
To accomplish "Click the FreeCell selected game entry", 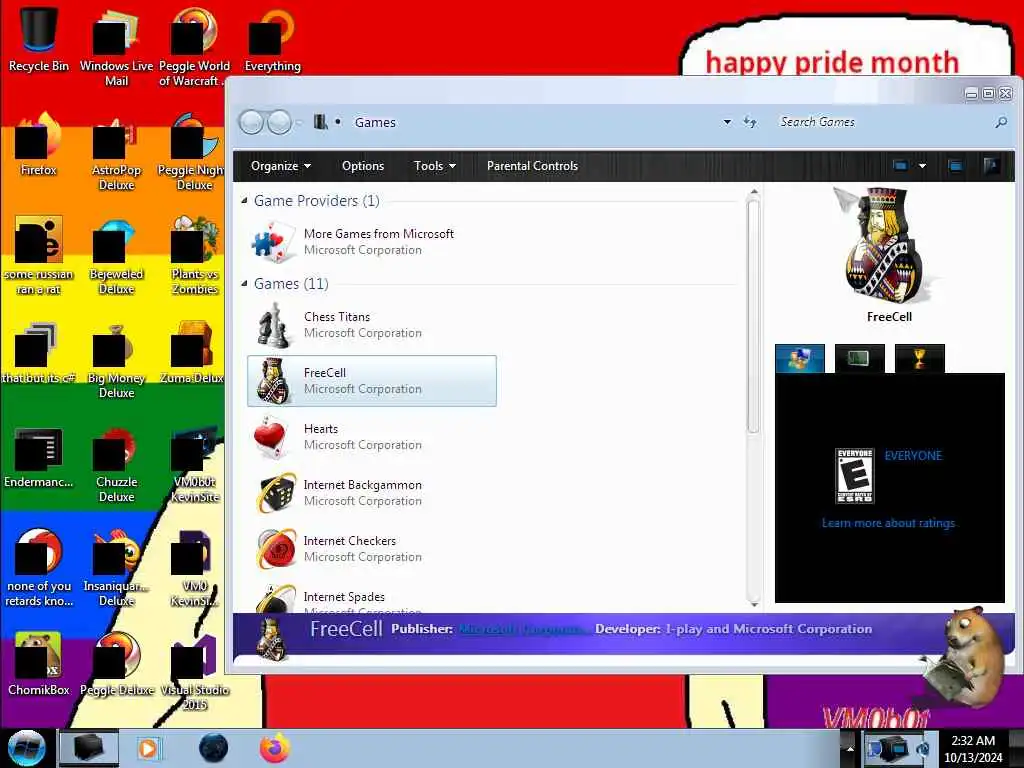I will pos(372,381).
